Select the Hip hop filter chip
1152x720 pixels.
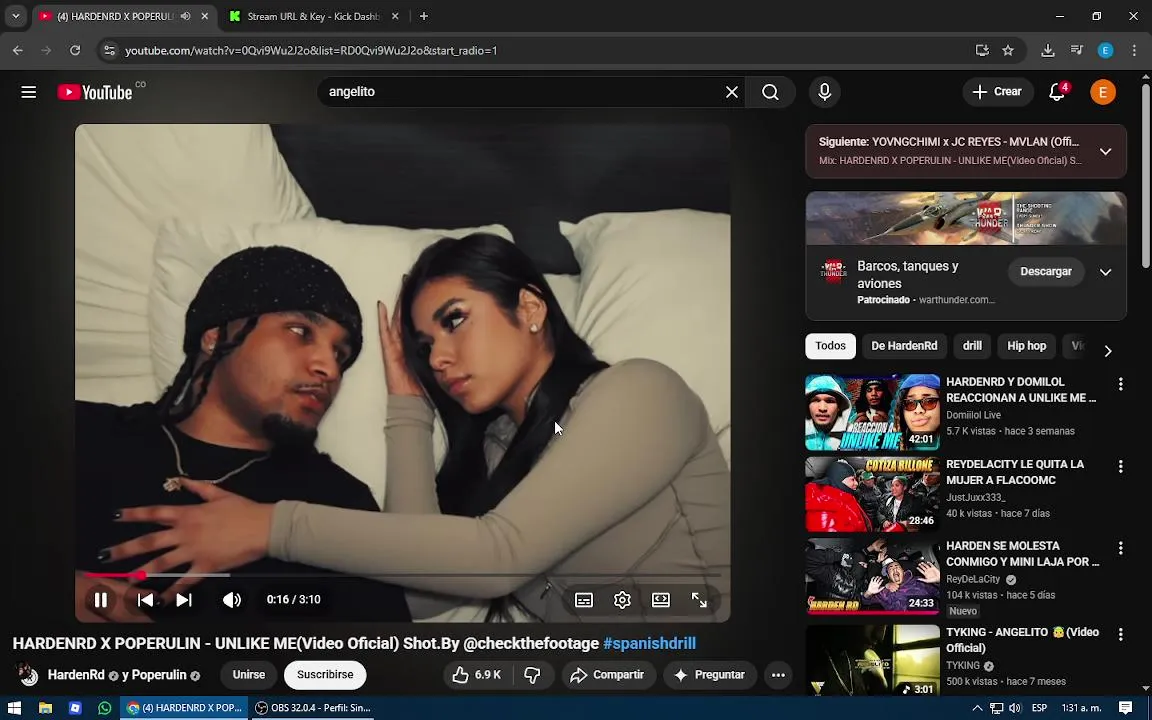(x=1026, y=346)
